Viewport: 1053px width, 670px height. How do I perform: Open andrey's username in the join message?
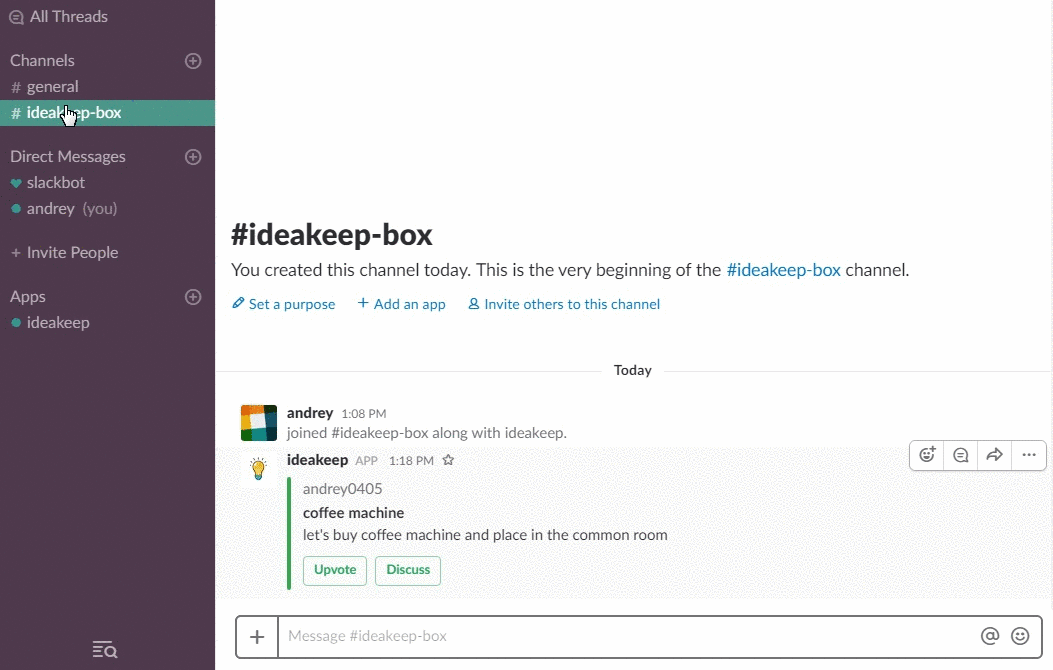(x=310, y=413)
